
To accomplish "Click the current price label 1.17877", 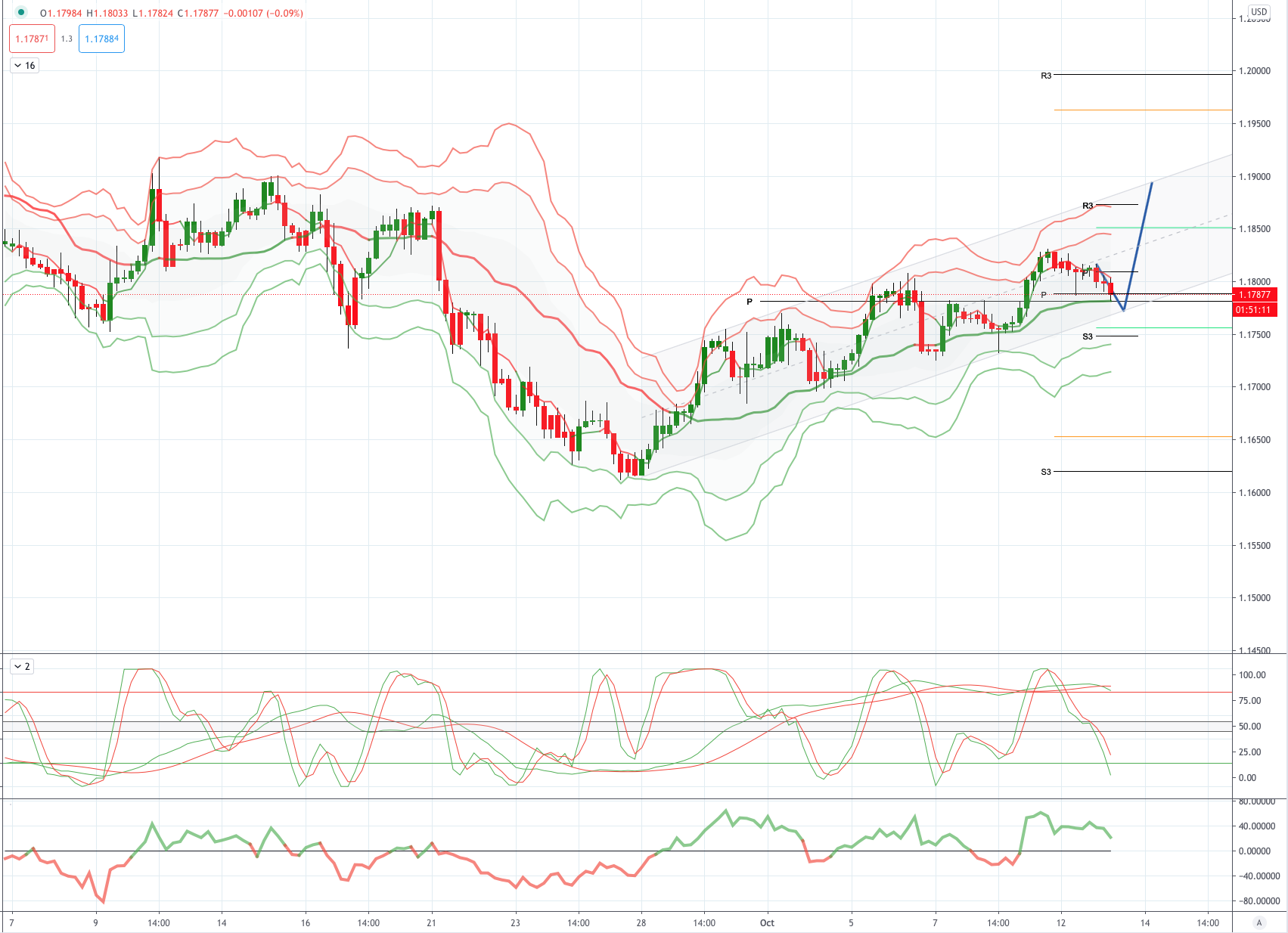I will point(1254,295).
